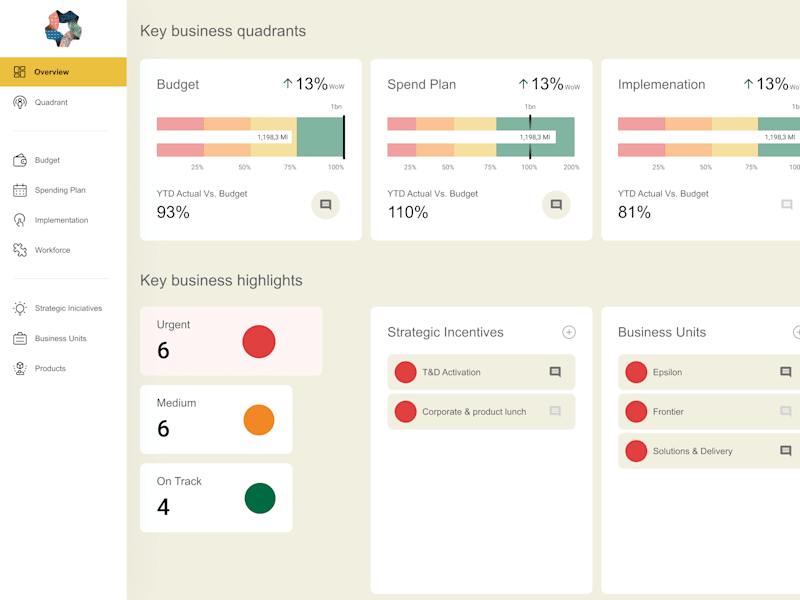Open comments on the Budget card
The height and width of the screenshot is (600, 800).
[x=326, y=205]
